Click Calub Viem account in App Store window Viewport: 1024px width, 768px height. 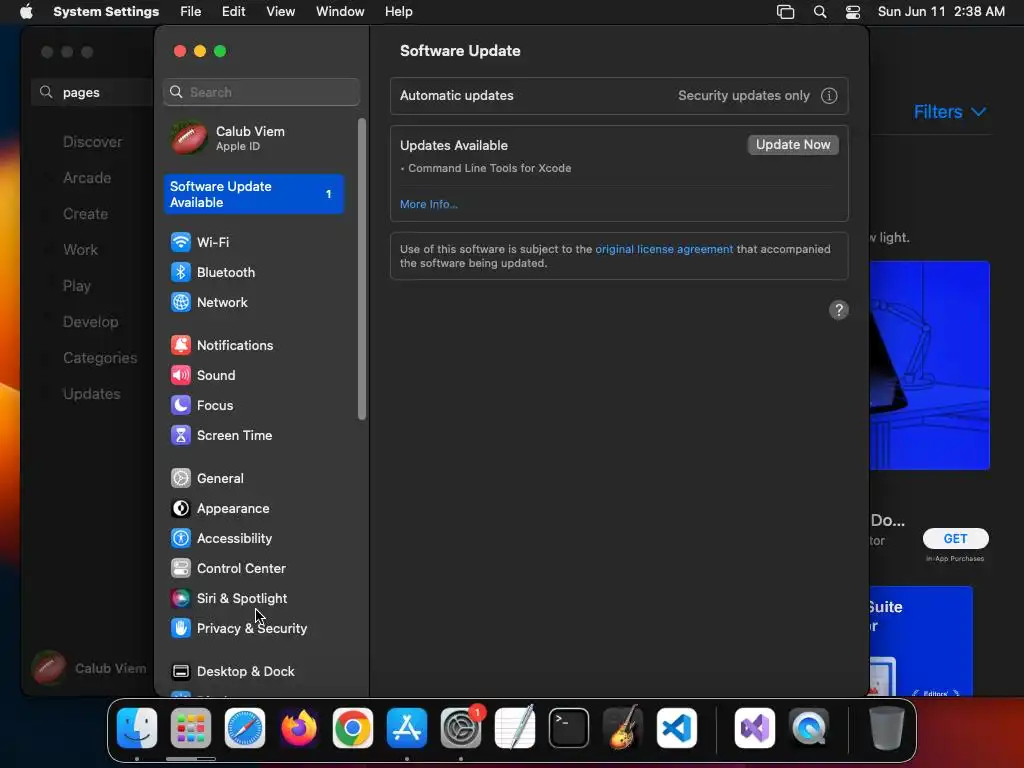pyautogui.click(x=89, y=668)
